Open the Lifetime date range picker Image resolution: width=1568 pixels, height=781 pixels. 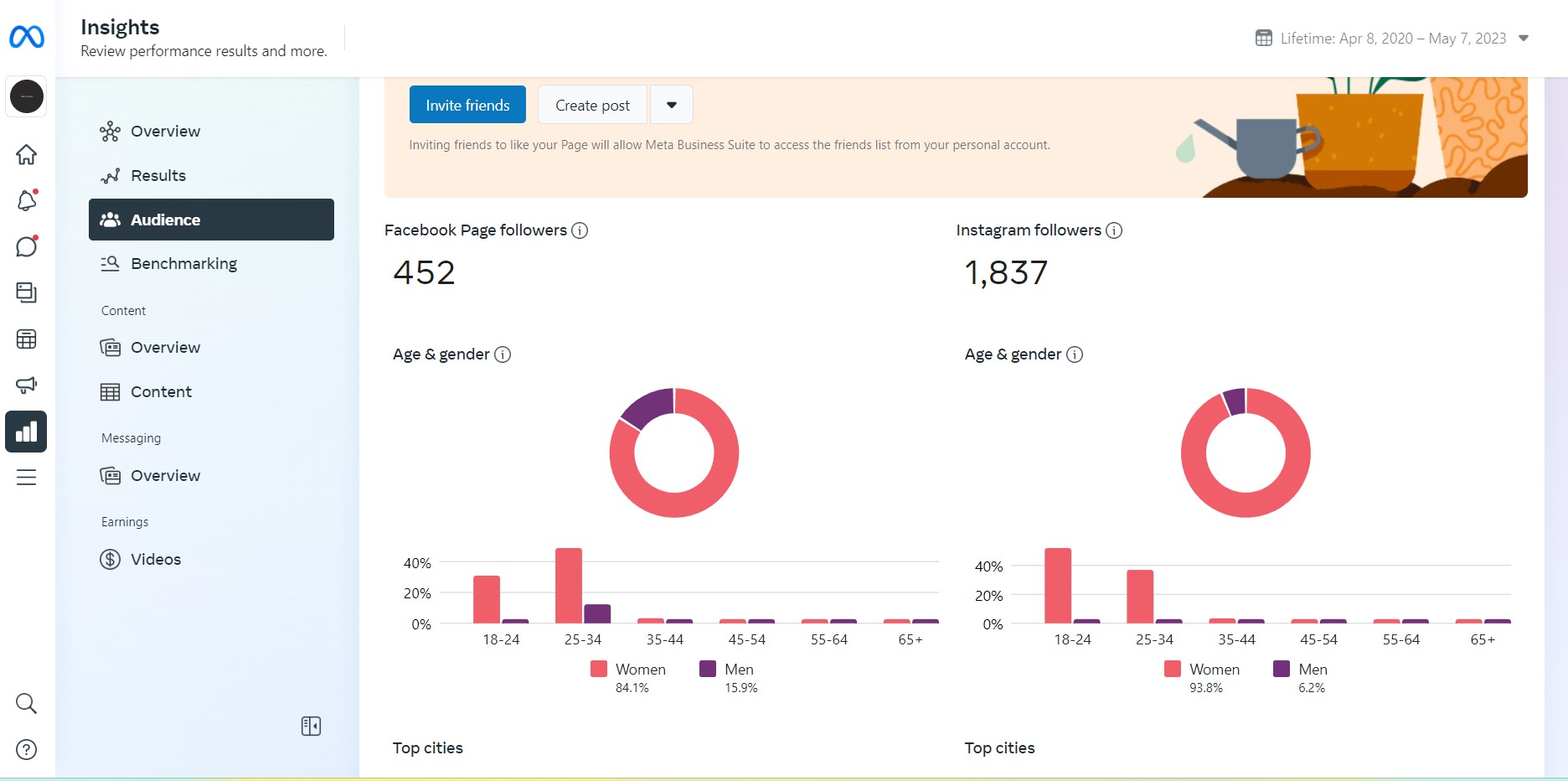1392,39
